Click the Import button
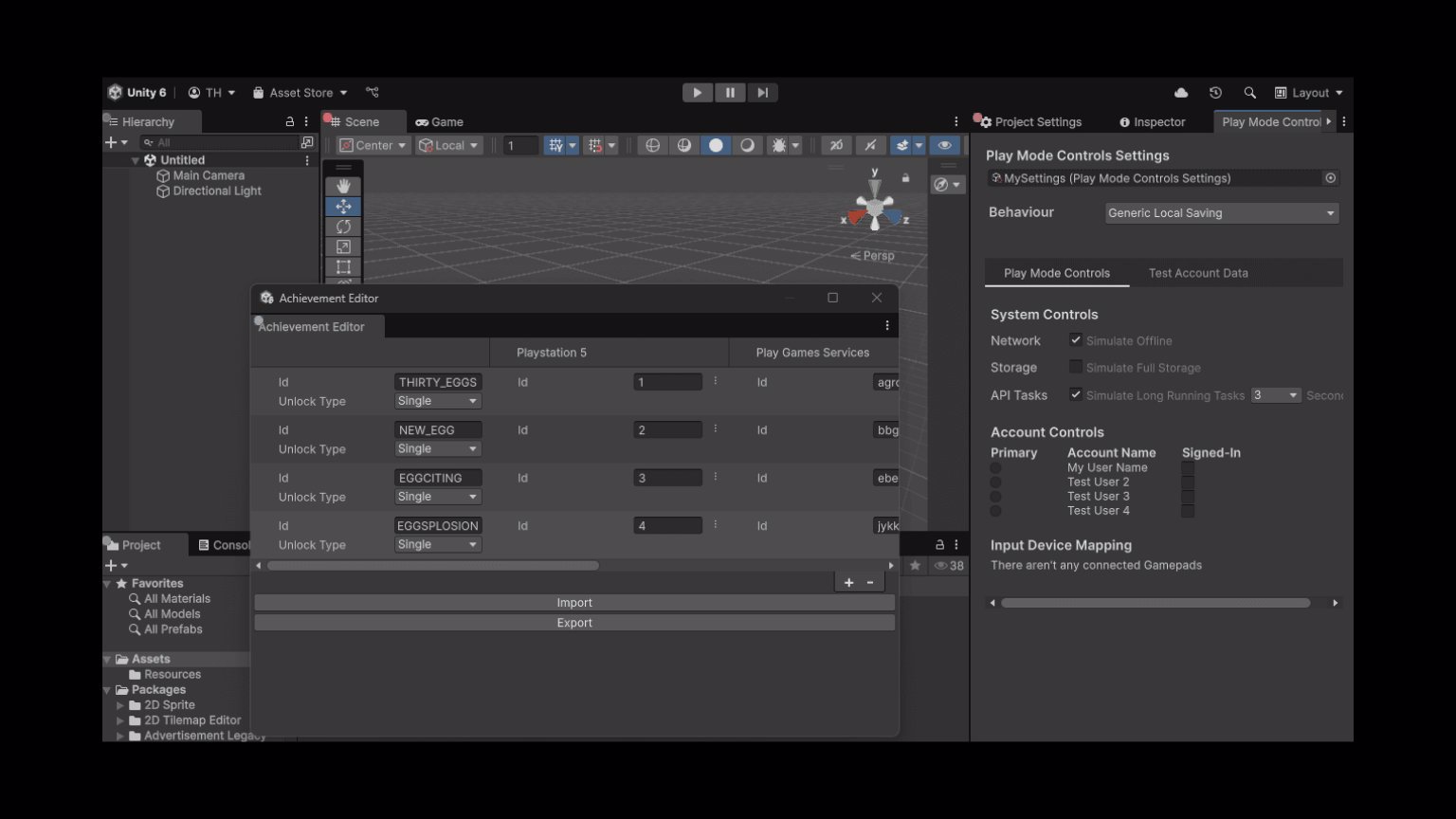The image size is (1456, 819). 574,603
